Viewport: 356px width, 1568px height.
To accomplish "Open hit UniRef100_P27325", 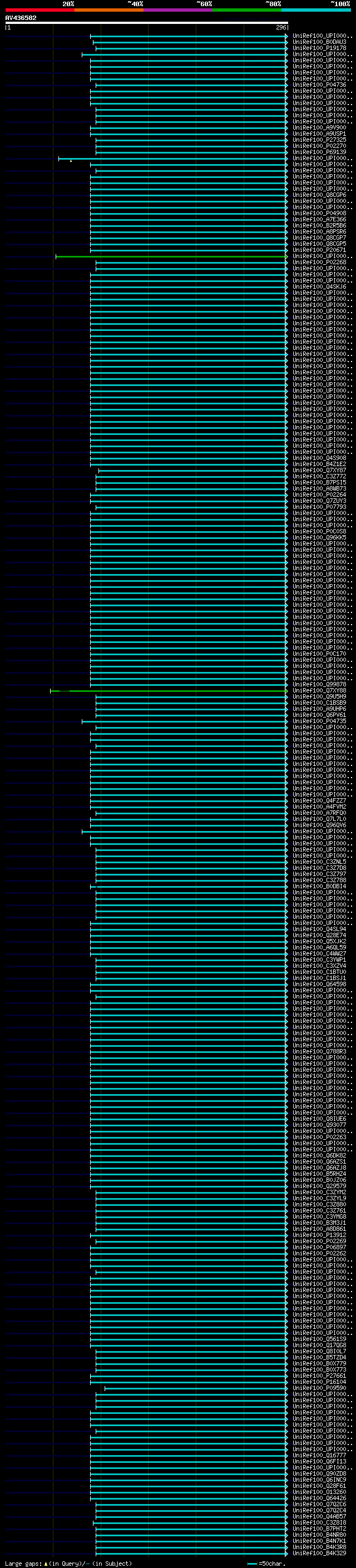I will [319, 140].
